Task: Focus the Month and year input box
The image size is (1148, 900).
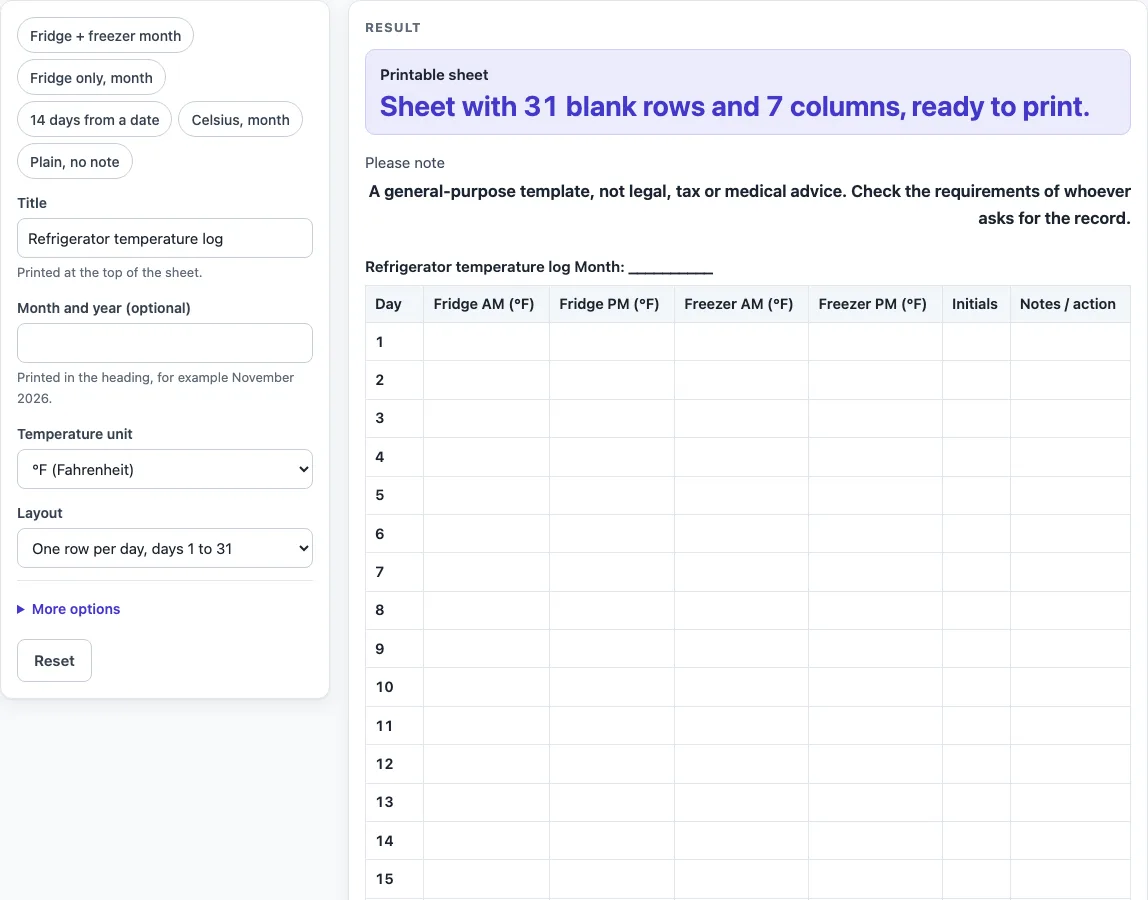Action: click(165, 343)
